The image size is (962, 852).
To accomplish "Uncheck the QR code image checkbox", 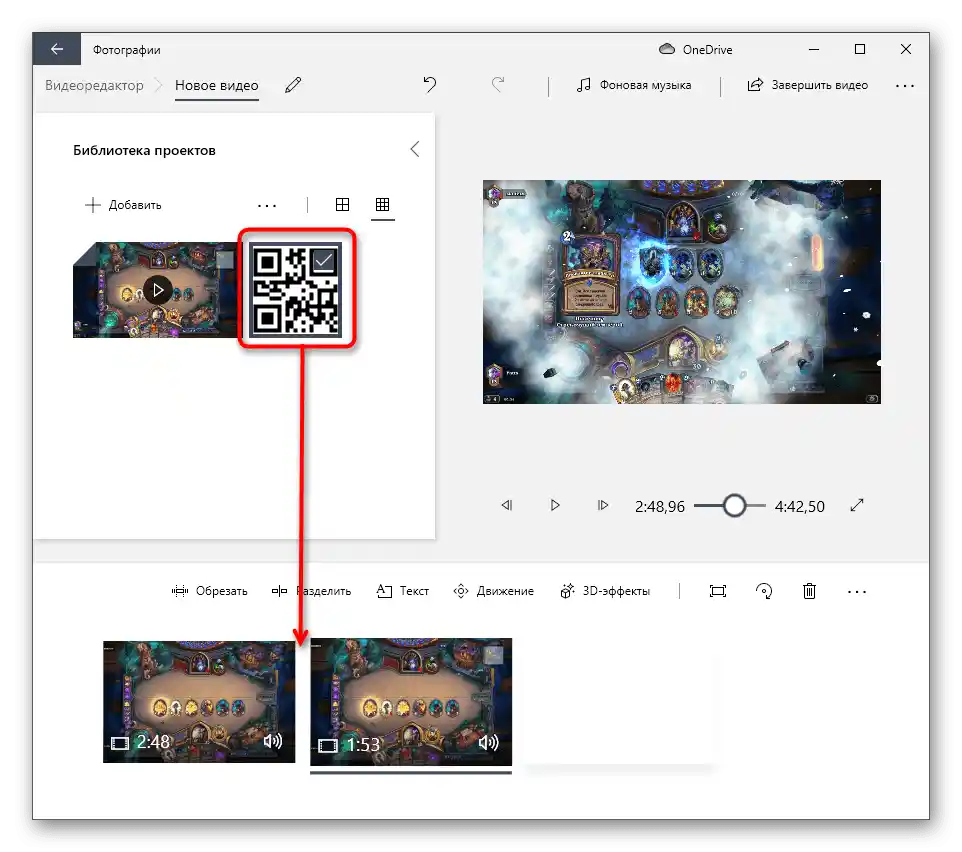I will point(323,261).
